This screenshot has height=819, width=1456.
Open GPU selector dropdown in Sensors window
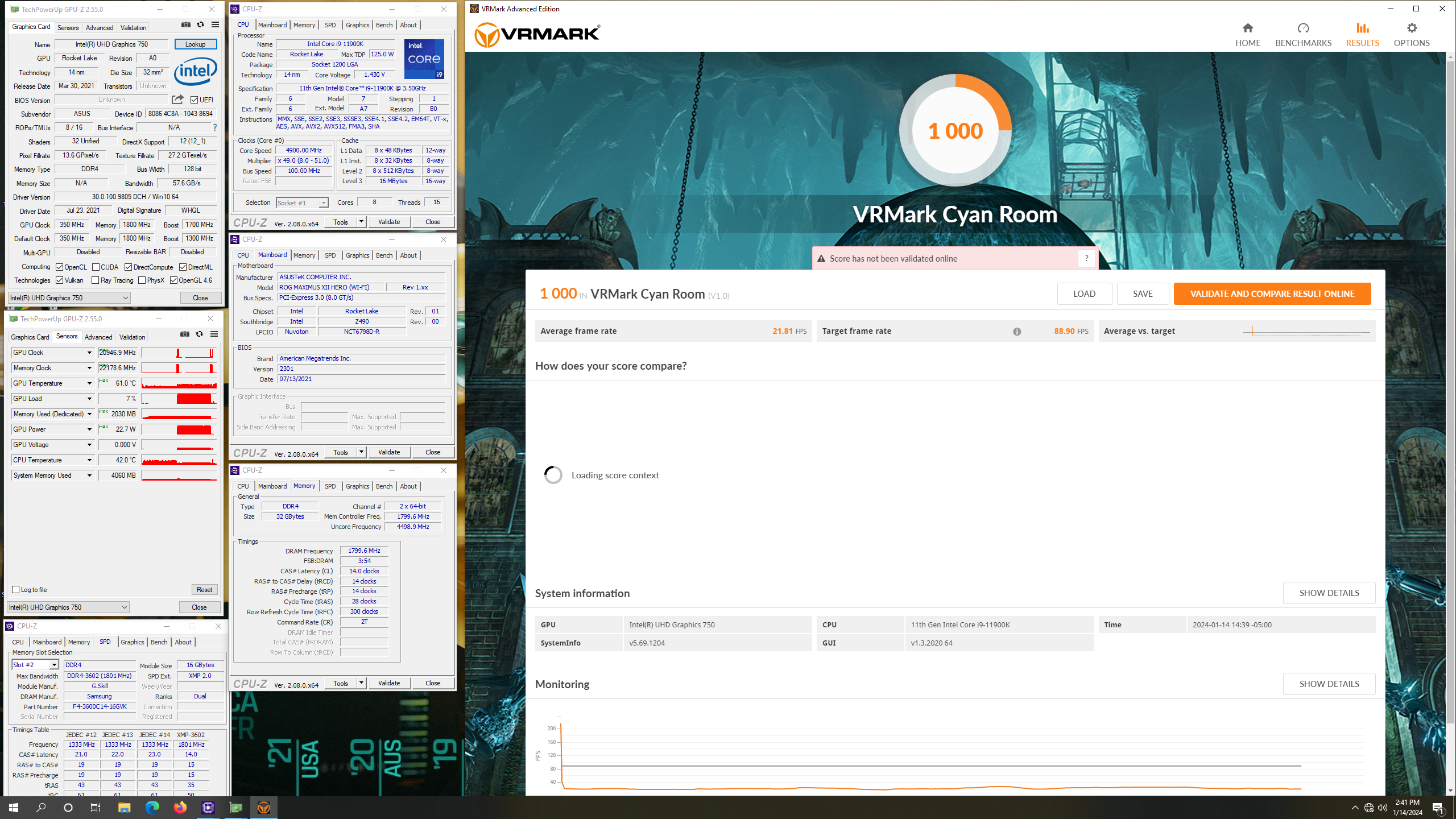pyautogui.click(x=68, y=607)
